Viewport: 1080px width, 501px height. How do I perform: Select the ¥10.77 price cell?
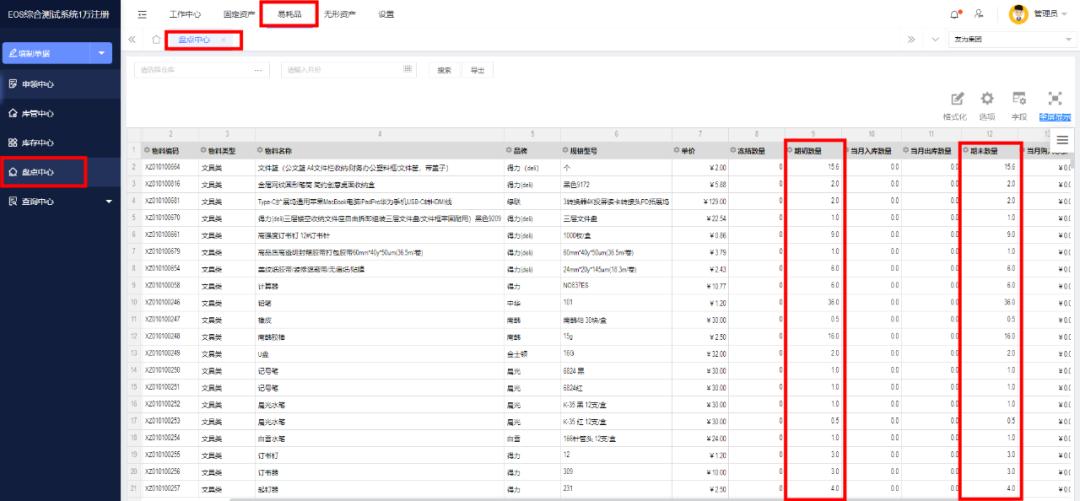pyautogui.click(x=699, y=285)
